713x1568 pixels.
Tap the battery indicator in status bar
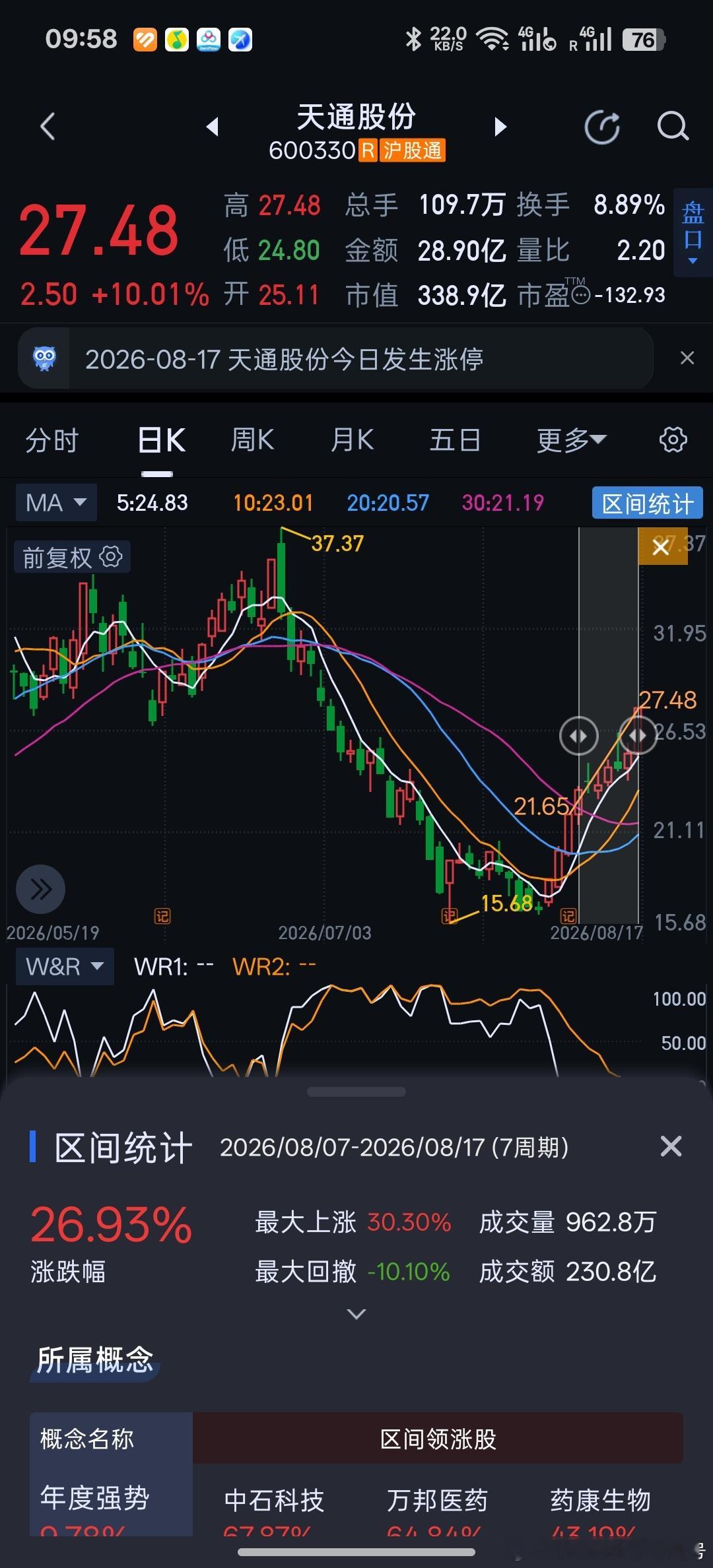[644, 40]
